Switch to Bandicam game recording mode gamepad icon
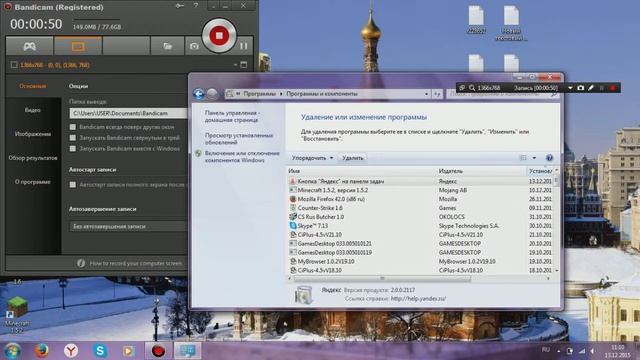Screen dimensions: 640x360 (29, 46)
